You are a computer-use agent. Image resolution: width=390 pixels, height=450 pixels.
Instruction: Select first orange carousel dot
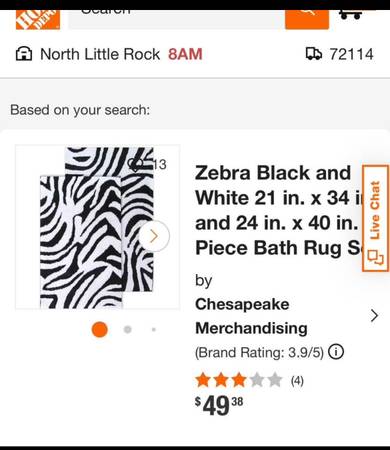pyautogui.click(x=100, y=330)
